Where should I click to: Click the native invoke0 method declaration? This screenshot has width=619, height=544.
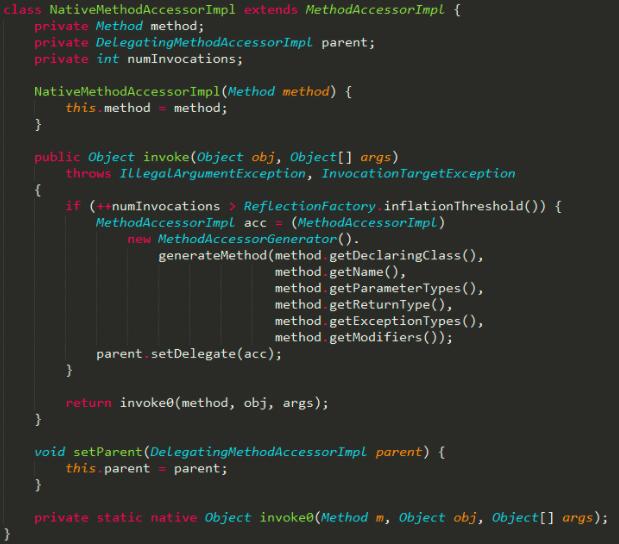pos(321,518)
